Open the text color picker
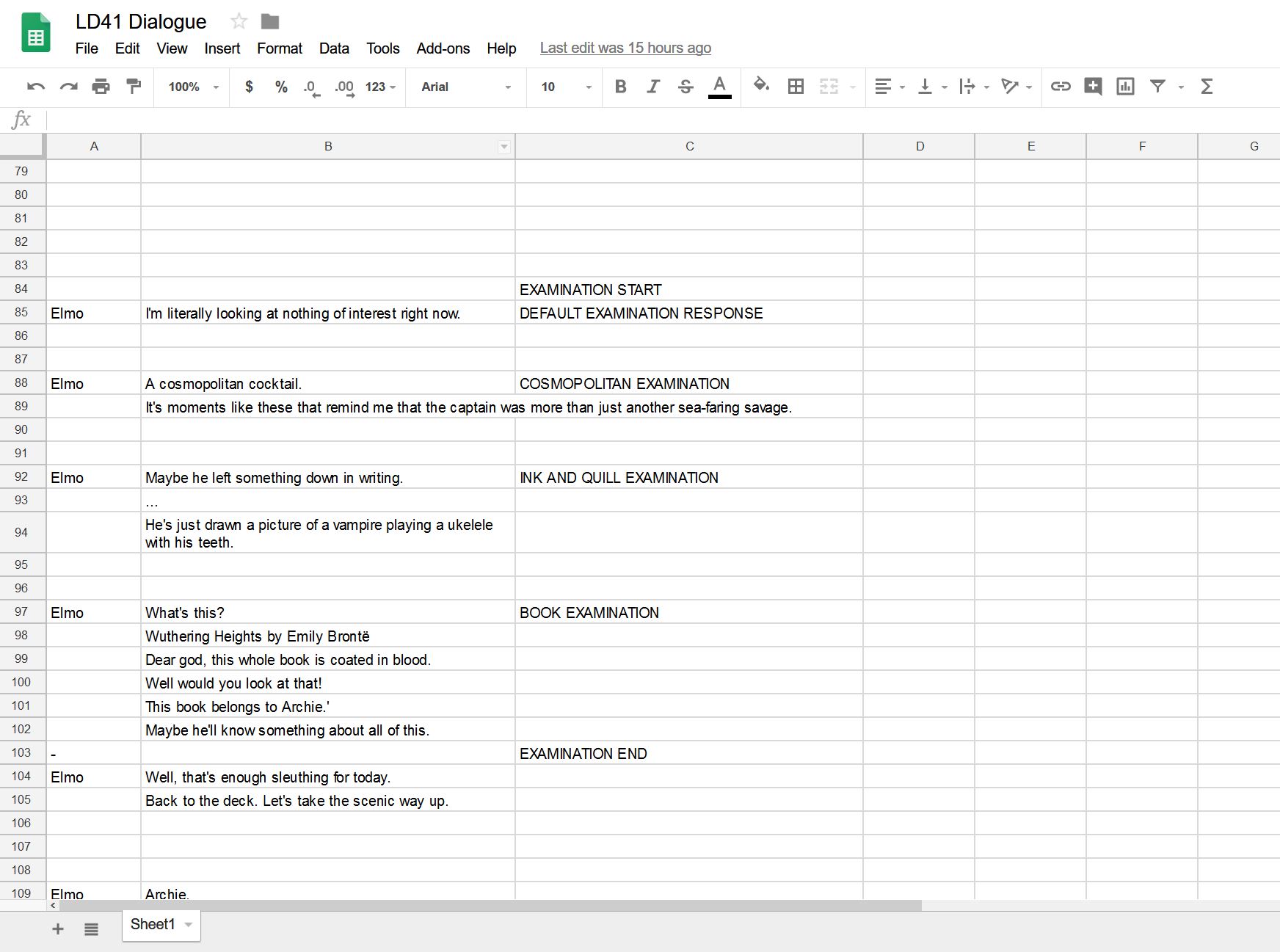This screenshot has height=952, width=1280. (720, 87)
